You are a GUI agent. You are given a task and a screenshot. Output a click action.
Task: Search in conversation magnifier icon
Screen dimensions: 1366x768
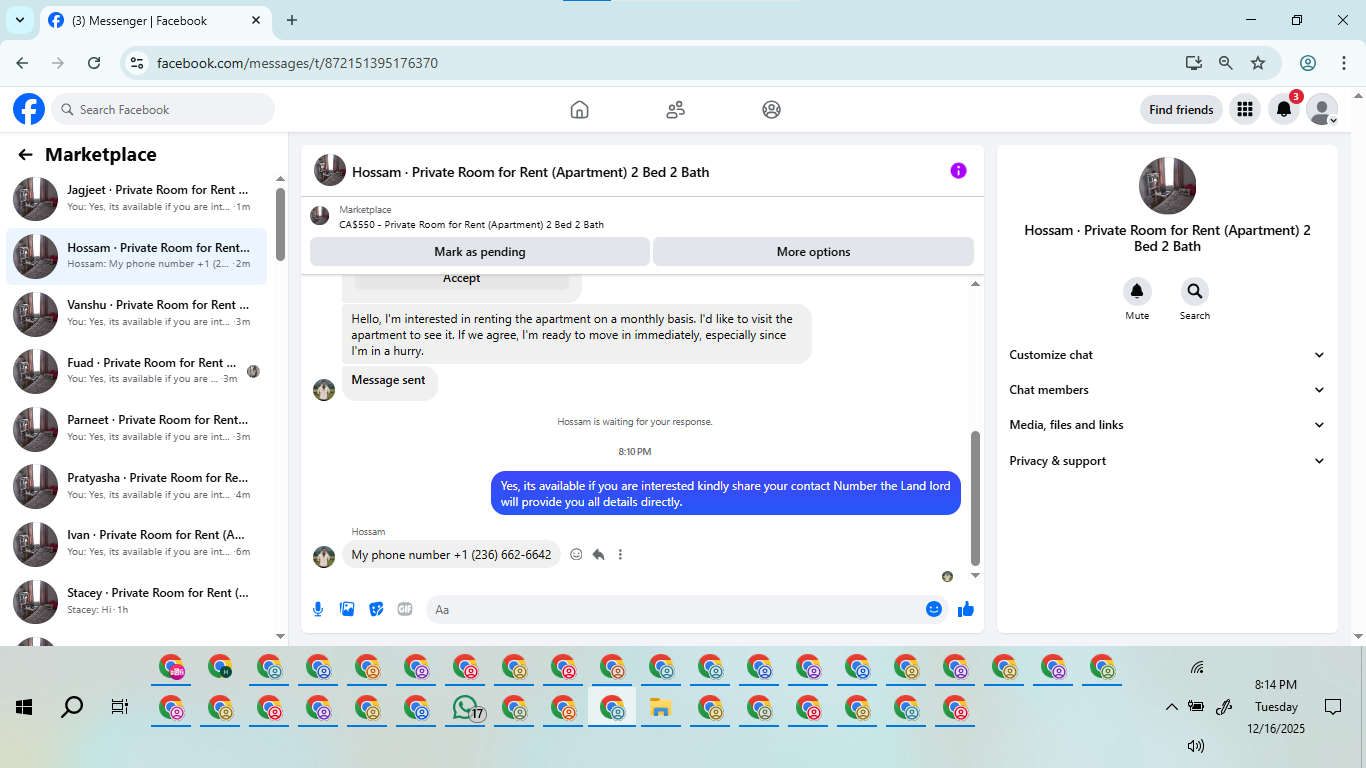[1194, 292]
